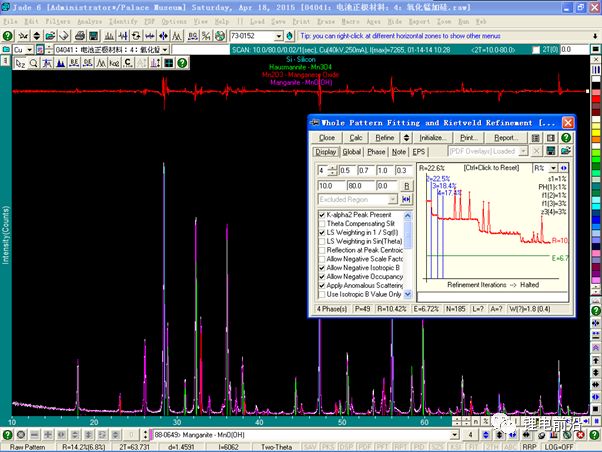This screenshot has height=452, width=602.
Task: Click the open folder icon in main toolbar
Action: [50, 36]
